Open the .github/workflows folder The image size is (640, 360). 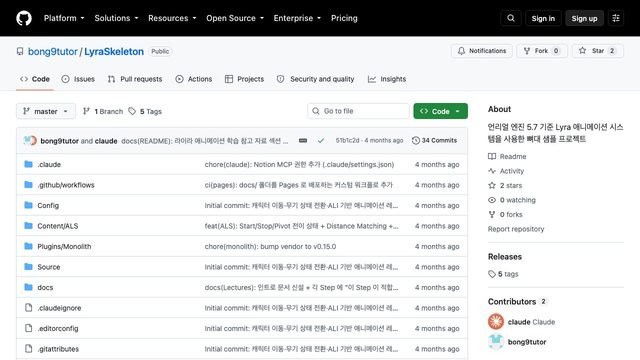click(66, 185)
